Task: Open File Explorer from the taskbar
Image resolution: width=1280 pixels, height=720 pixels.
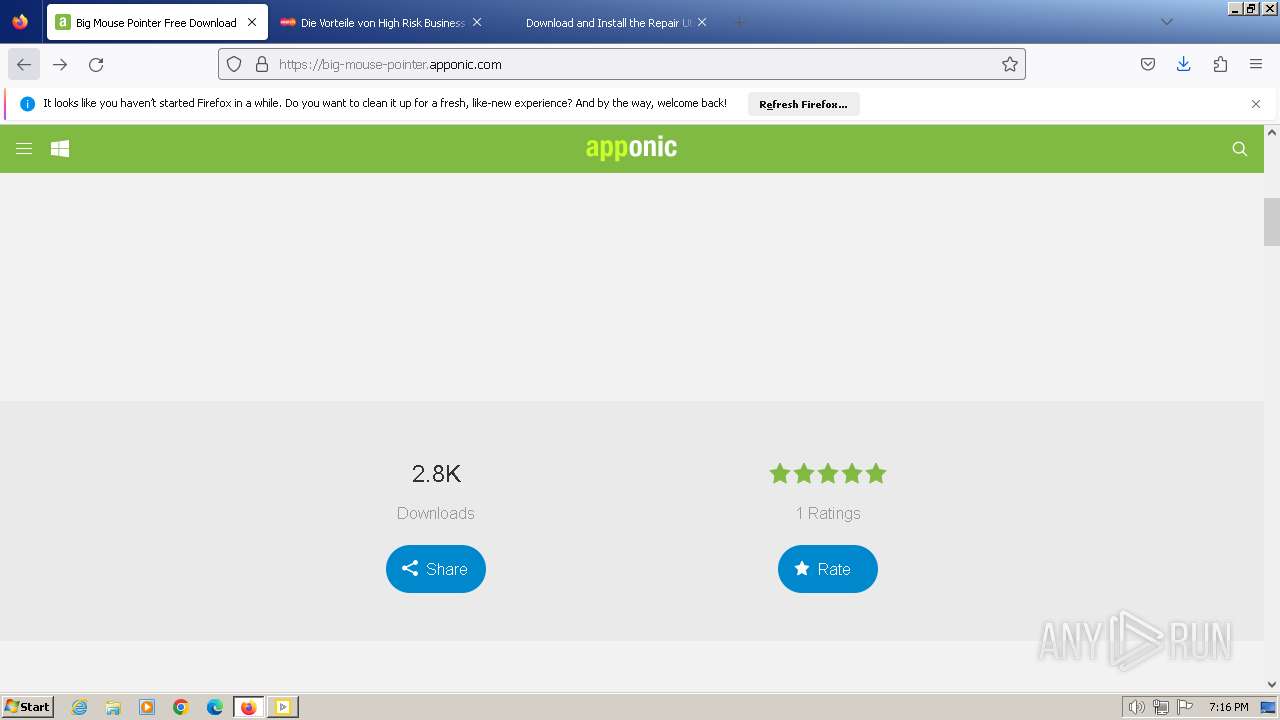Action: click(113, 707)
